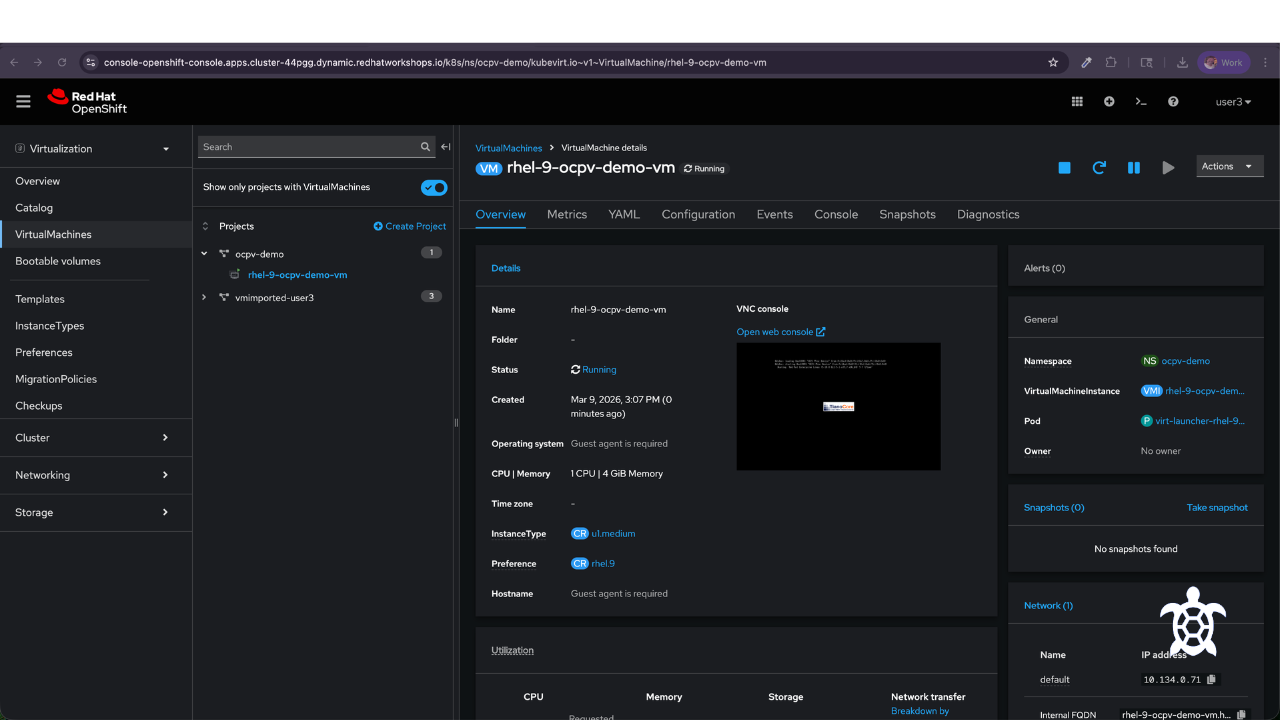This screenshot has height=720, width=1280.
Task: Open Catalog in the sidebar
Action: [x=34, y=208]
